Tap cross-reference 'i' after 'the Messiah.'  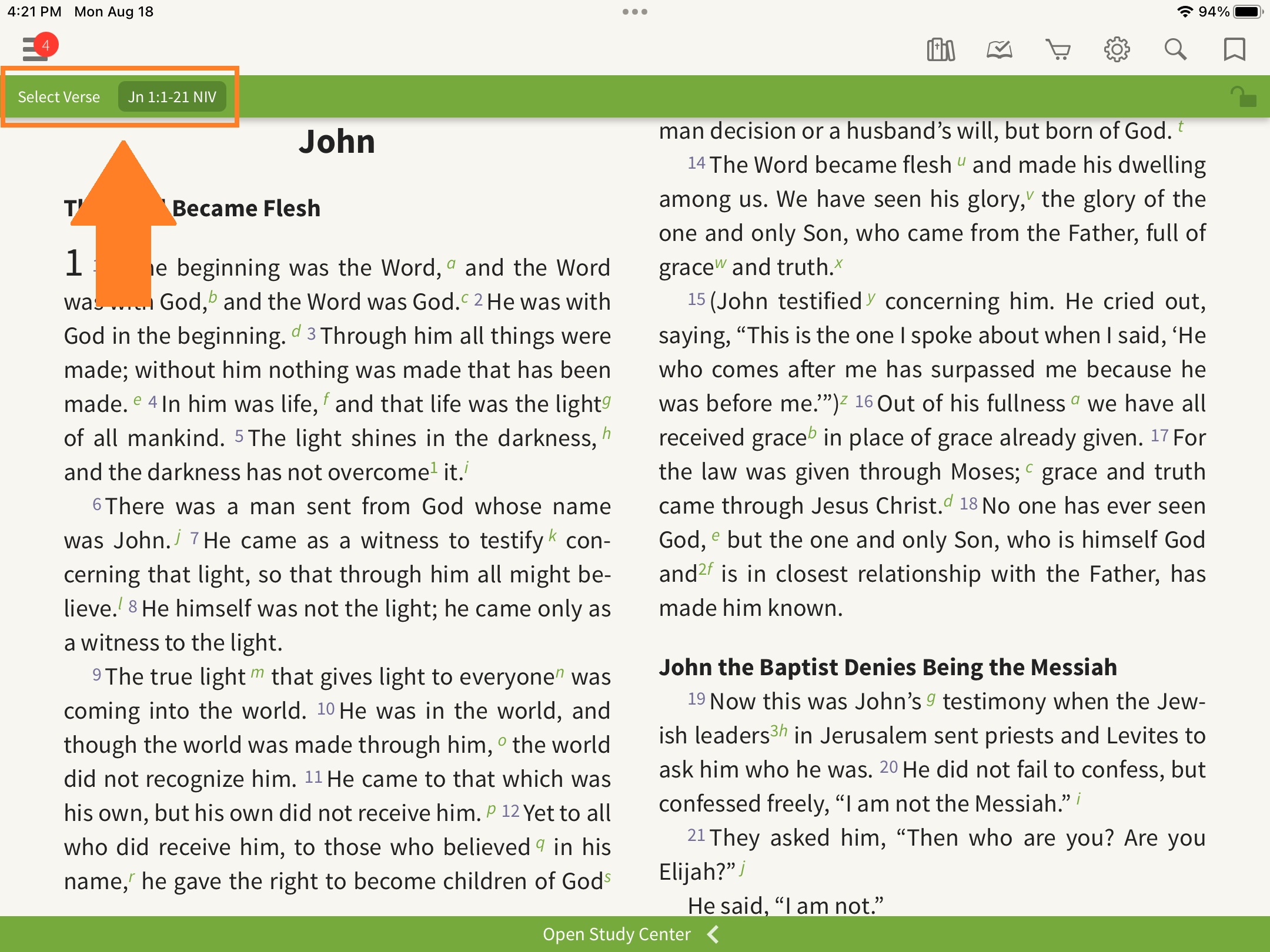pyautogui.click(x=1079, y=799)
